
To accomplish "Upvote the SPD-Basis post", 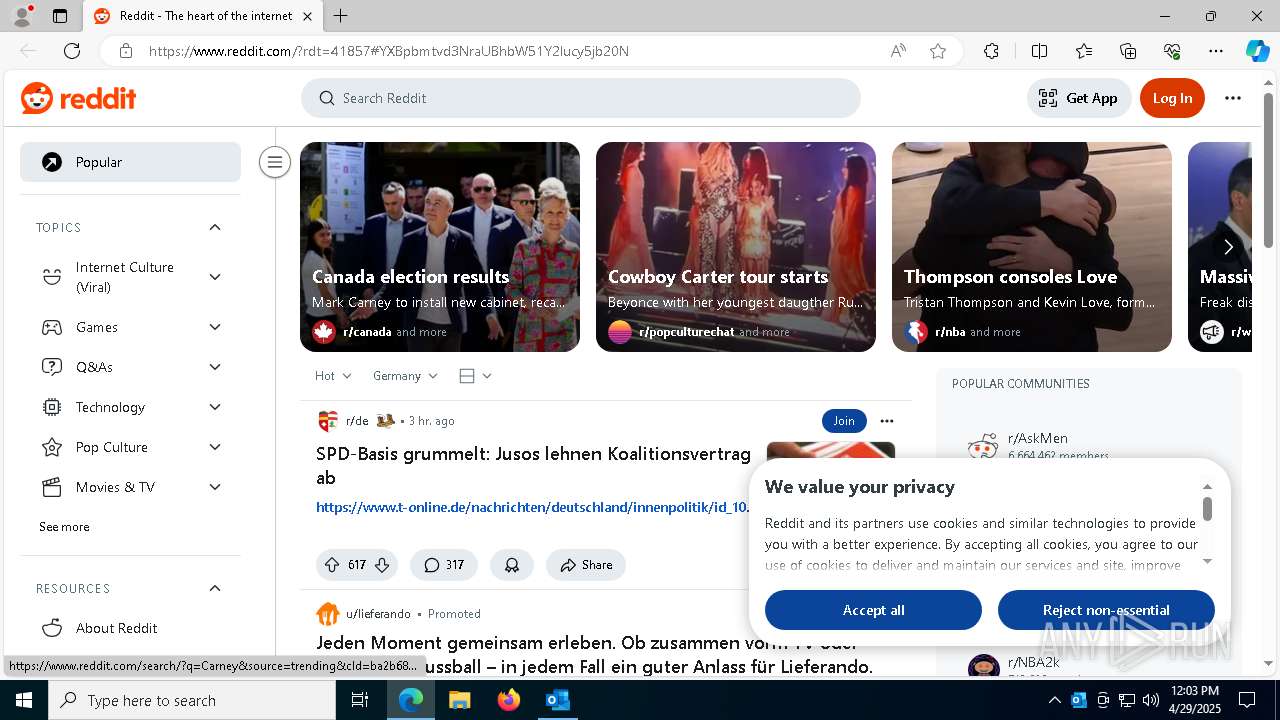I will (332, 565).
